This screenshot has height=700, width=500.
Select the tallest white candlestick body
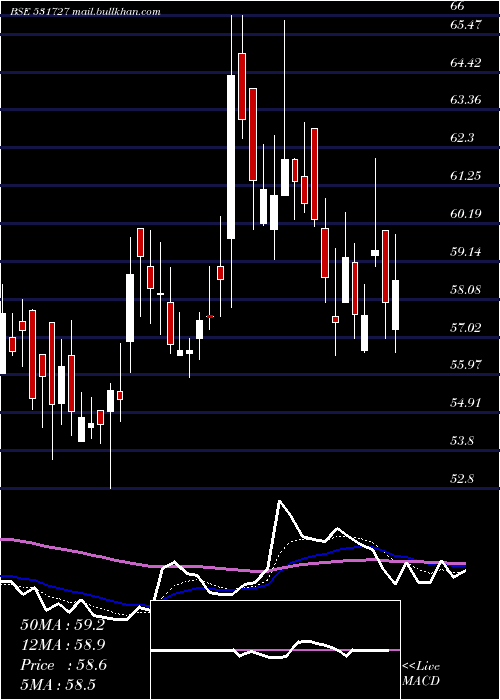(231, 157)
